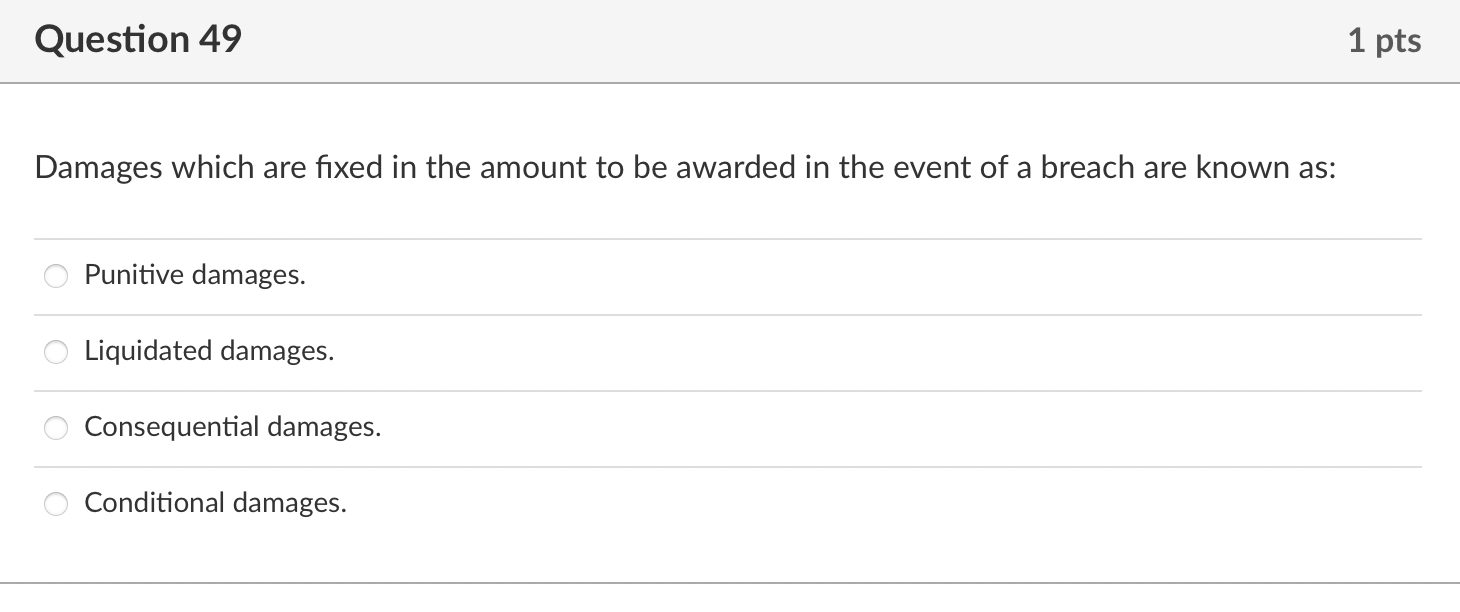The height and width of the screenshot is (612, 1460).
Task: Click the Punitive damages answer text
Action: tap(194, 276)
